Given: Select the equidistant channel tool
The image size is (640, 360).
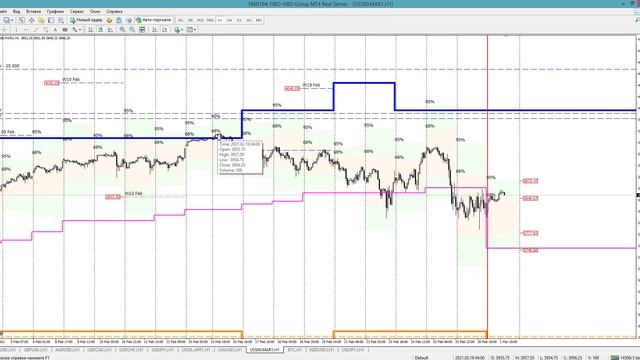Looking at the screenshot, I should (x=46, y=30).
